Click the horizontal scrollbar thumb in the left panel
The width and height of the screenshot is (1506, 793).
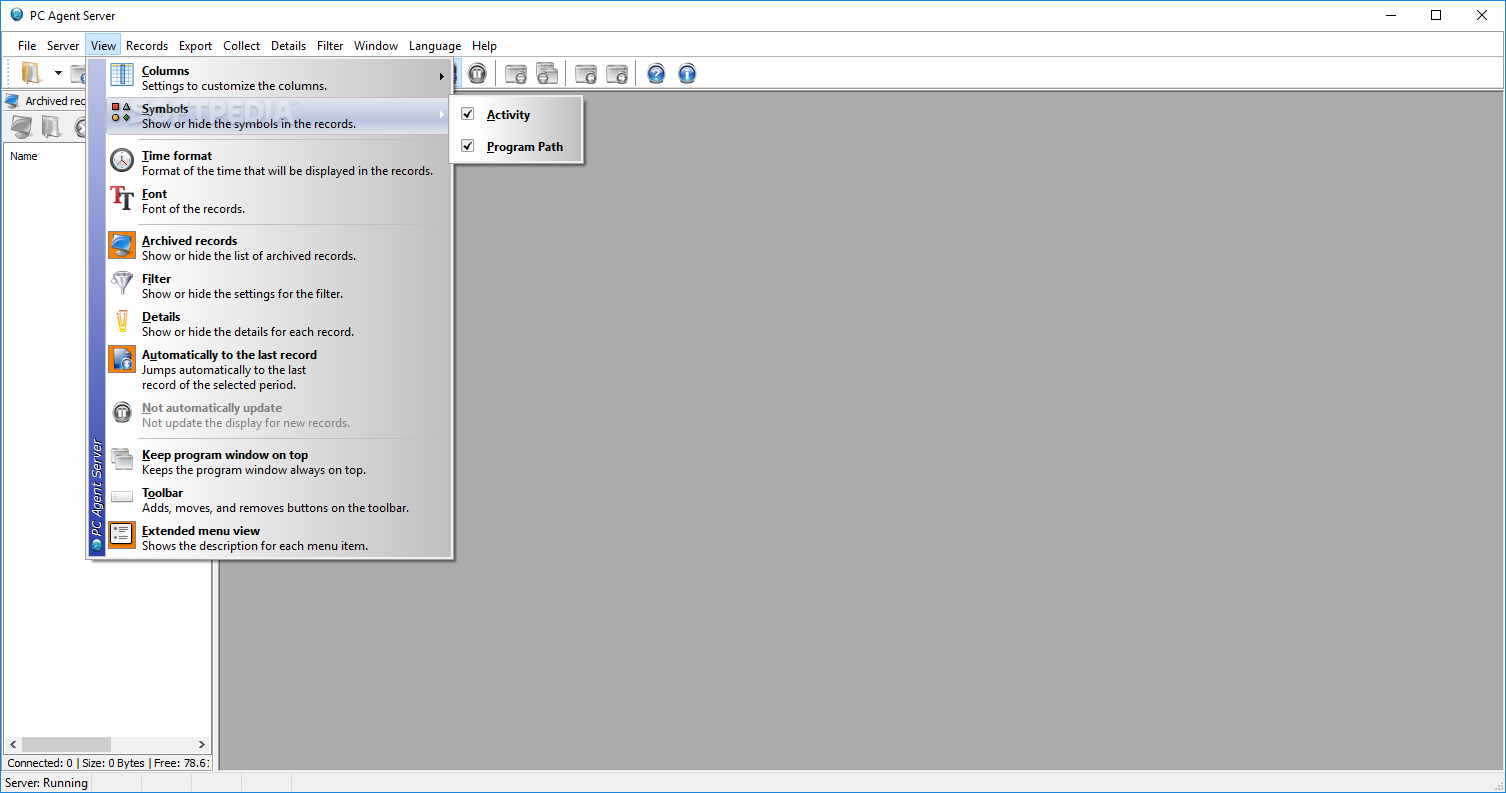click(66, 745)
